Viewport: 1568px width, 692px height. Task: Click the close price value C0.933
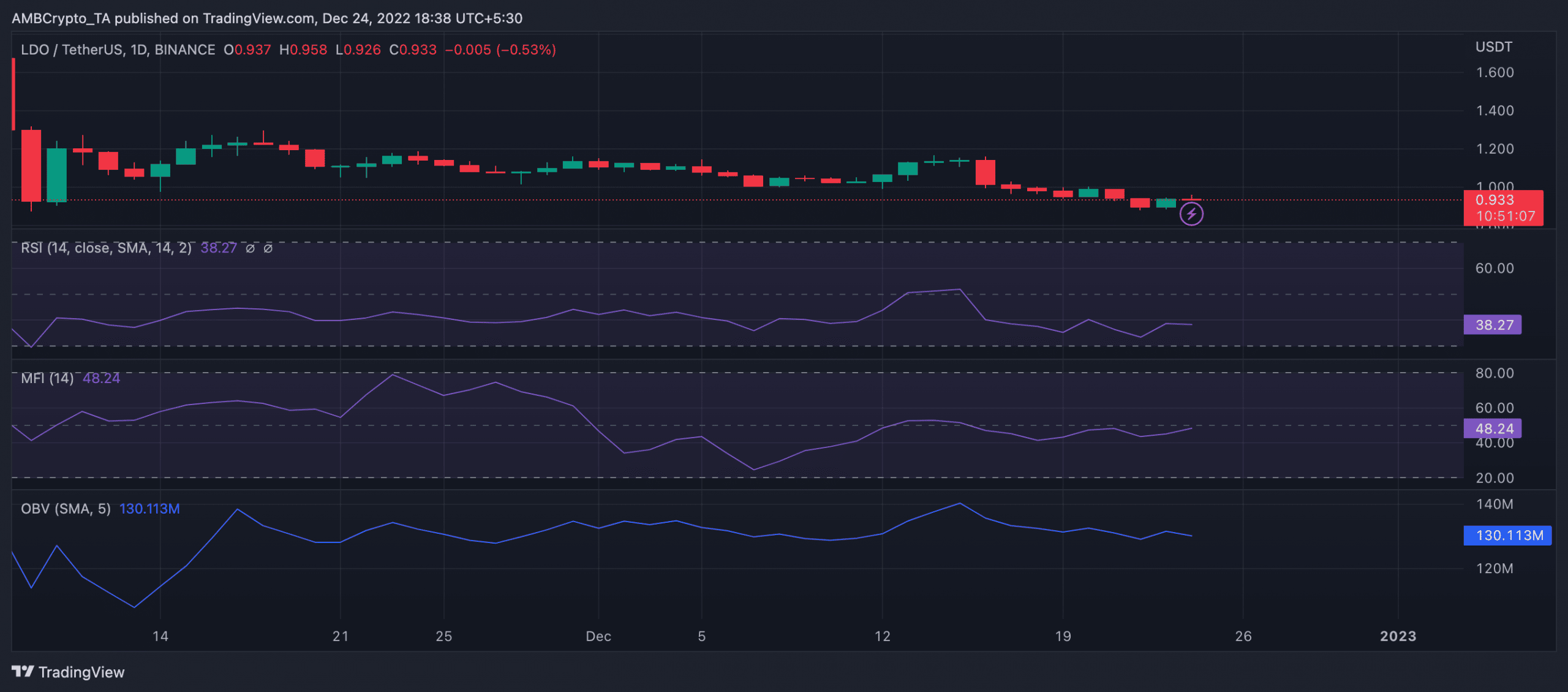coord(413,50)
